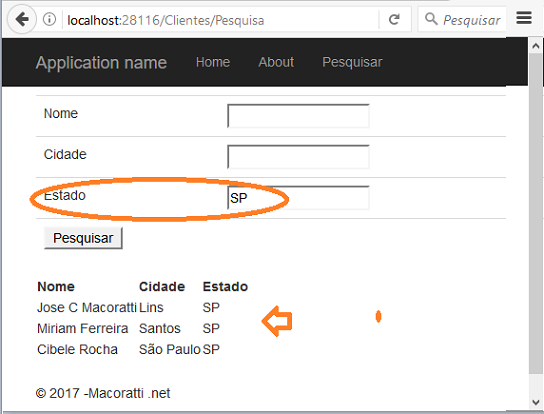Screen dimensions: 544x414
Task: Click the Pesquisar submit button
Action: (x=83, y=238)
